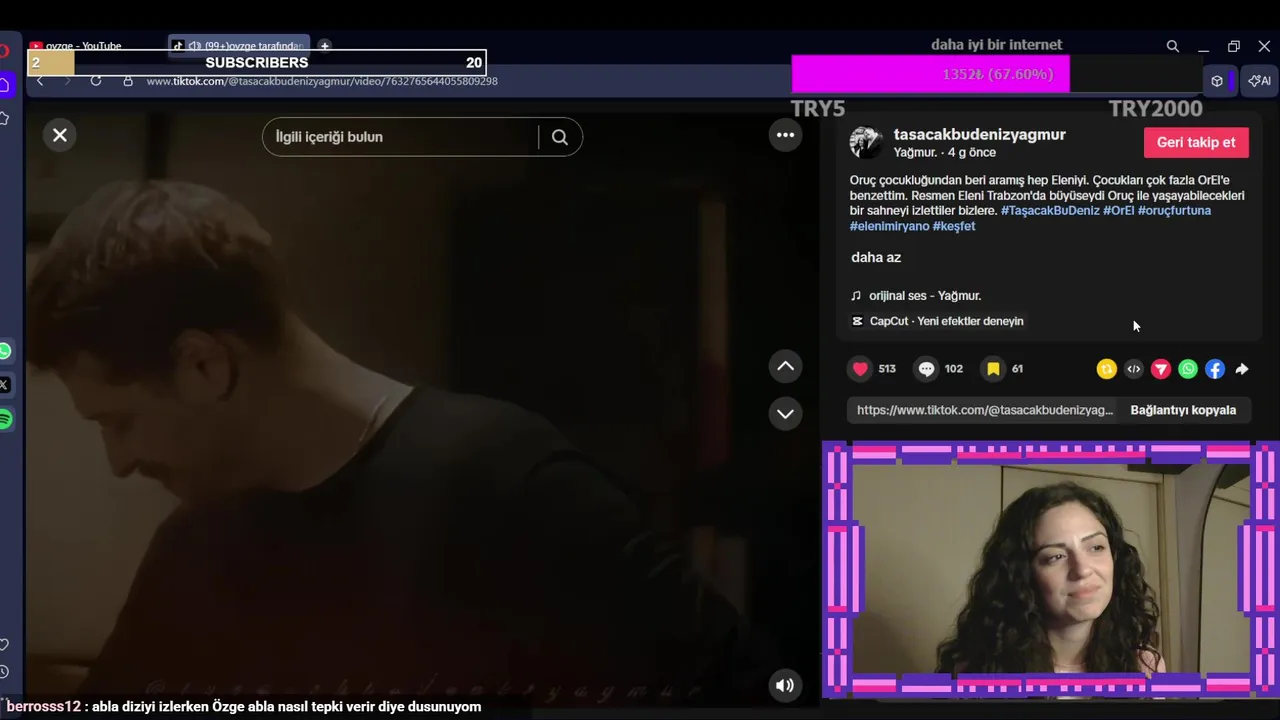The image size is (1280, 720).
Task: Open the #TaşacakBuDeniz hashtag
Action: point(1050,211)
